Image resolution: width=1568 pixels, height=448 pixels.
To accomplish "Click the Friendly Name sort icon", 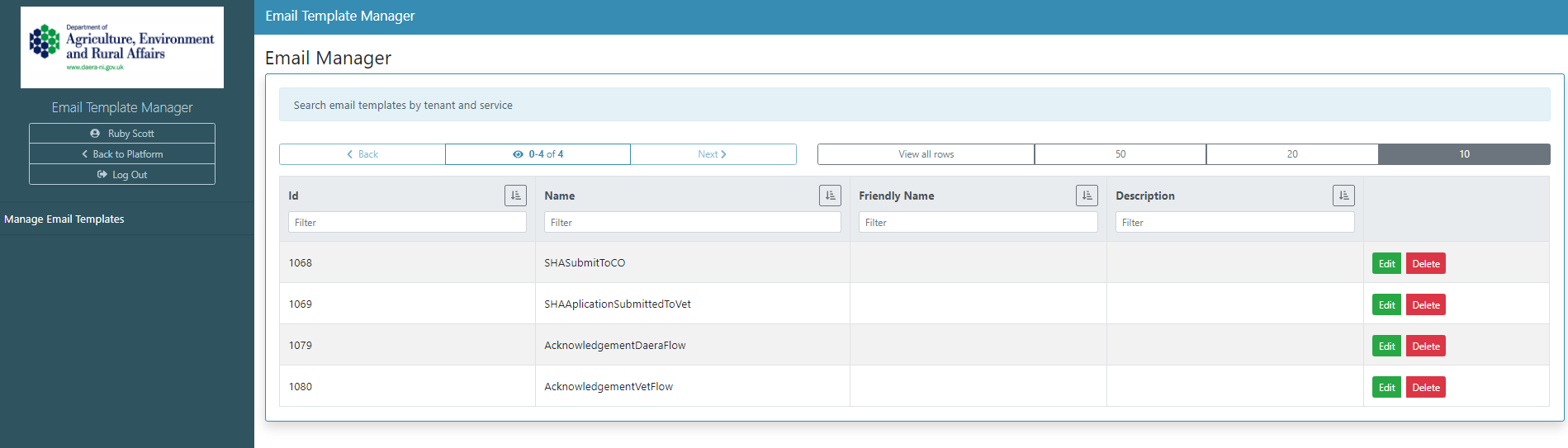I will pyautogui.click(x=1087, y=196).
